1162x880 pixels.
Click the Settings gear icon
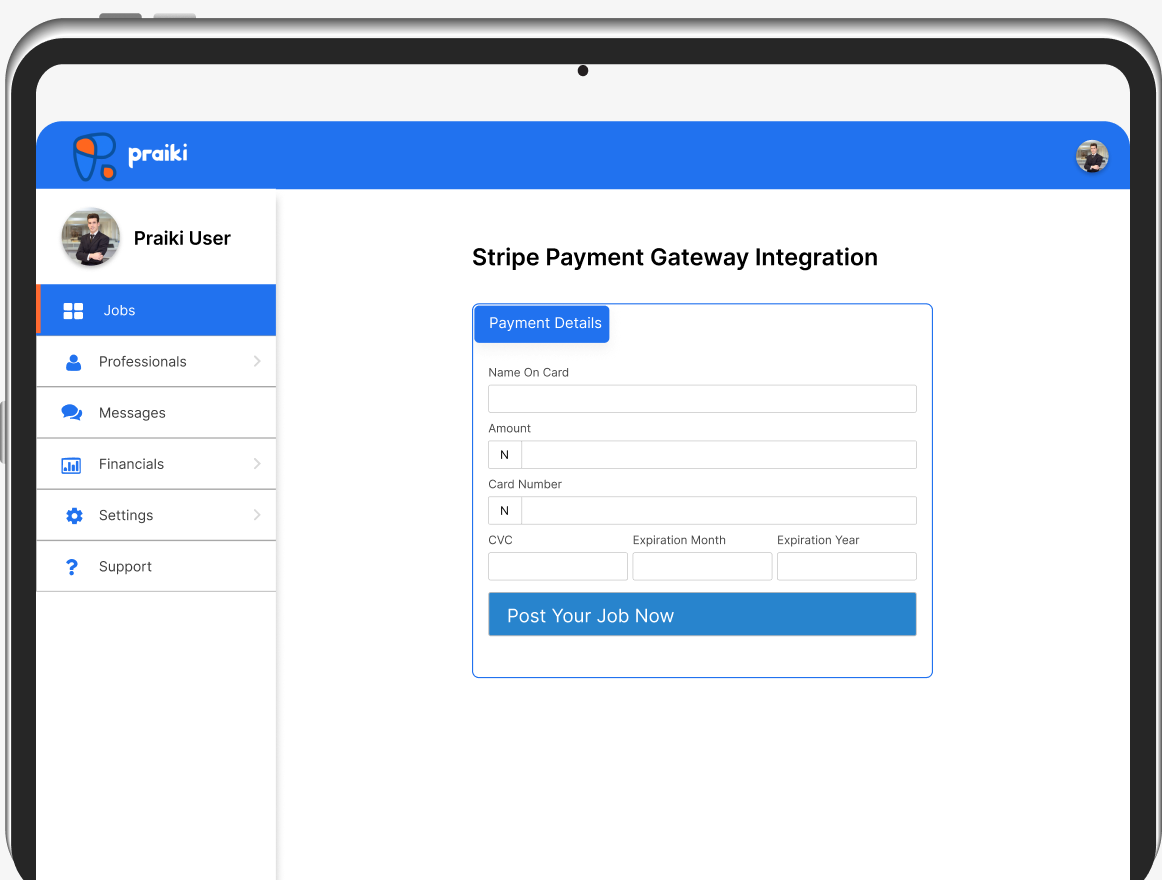[x=74, y=515]
